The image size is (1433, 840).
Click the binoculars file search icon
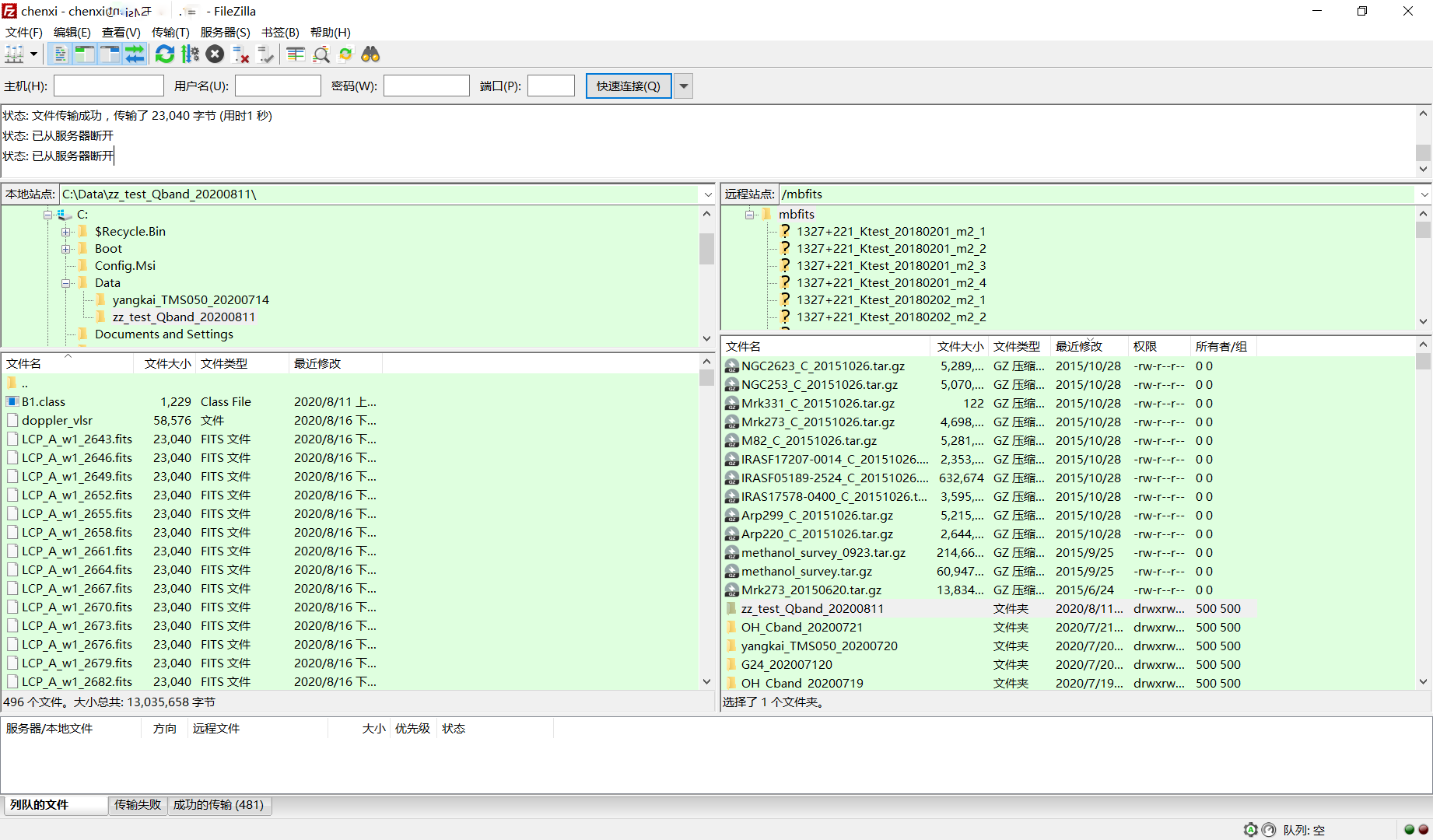370,54
